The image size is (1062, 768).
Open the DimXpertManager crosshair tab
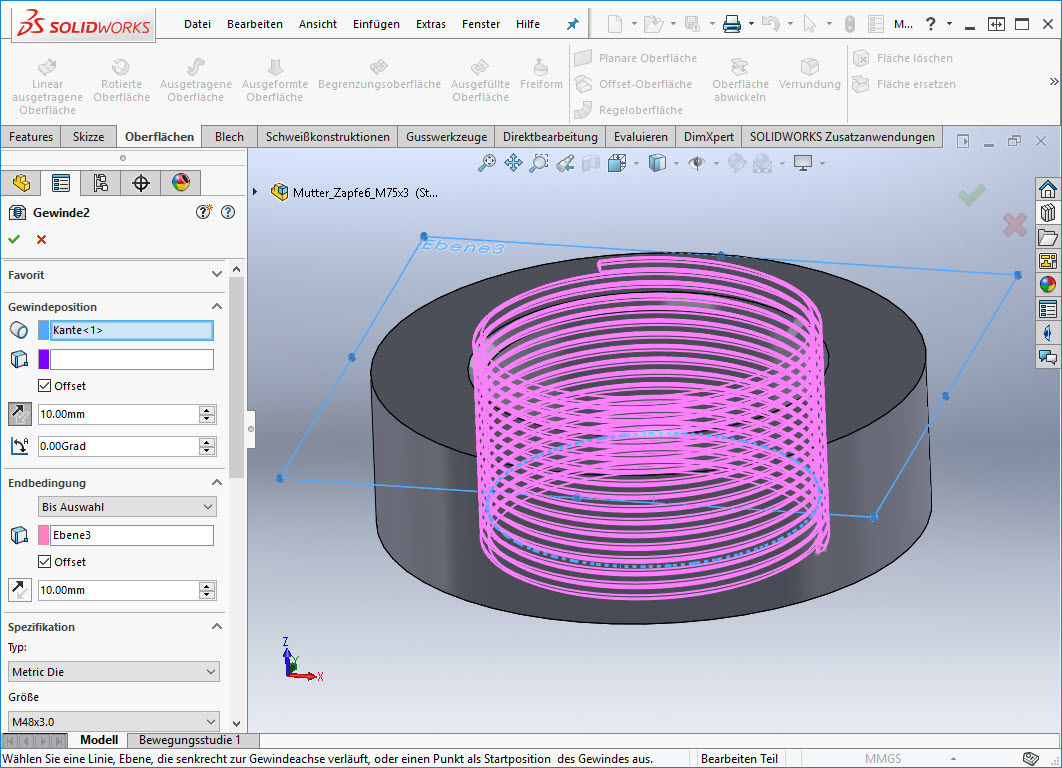[x=141, y=183]
